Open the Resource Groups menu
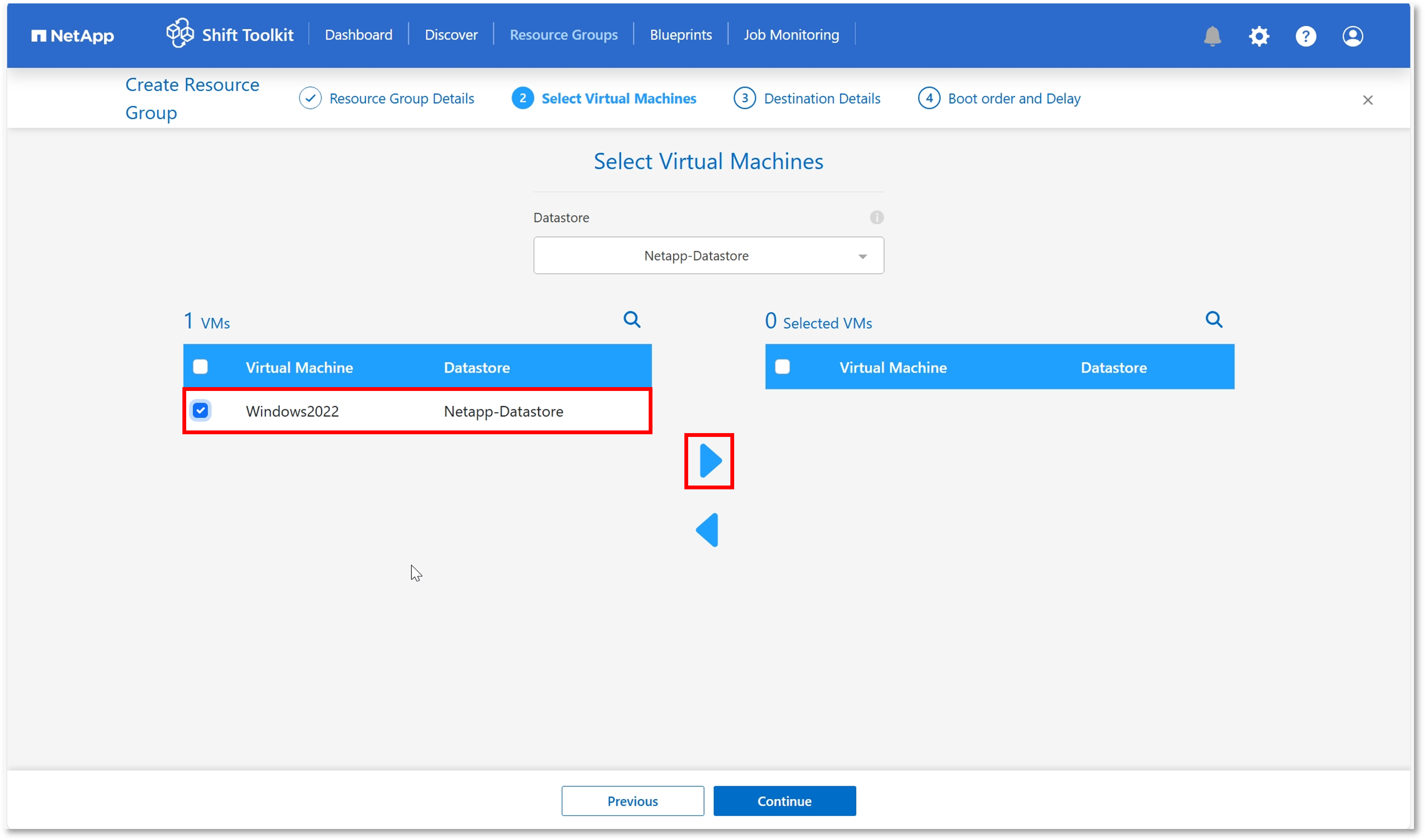This screenshot has width=1425, height=840. pyautogui.click(x=563, y=35)
